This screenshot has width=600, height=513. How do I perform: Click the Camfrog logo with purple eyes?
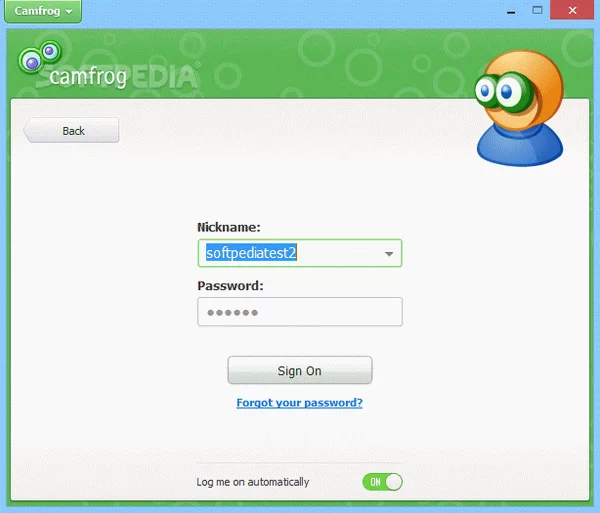coord(73,65)
